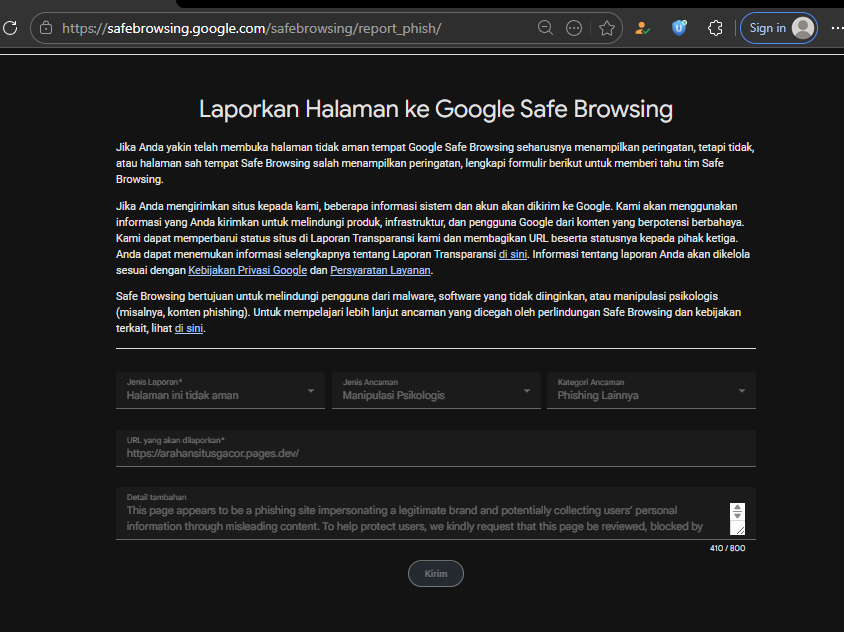The width and height of the screenshot is (844, 632).
Task: Open the Jenis Ancaman dropdown
Action: 436,390
